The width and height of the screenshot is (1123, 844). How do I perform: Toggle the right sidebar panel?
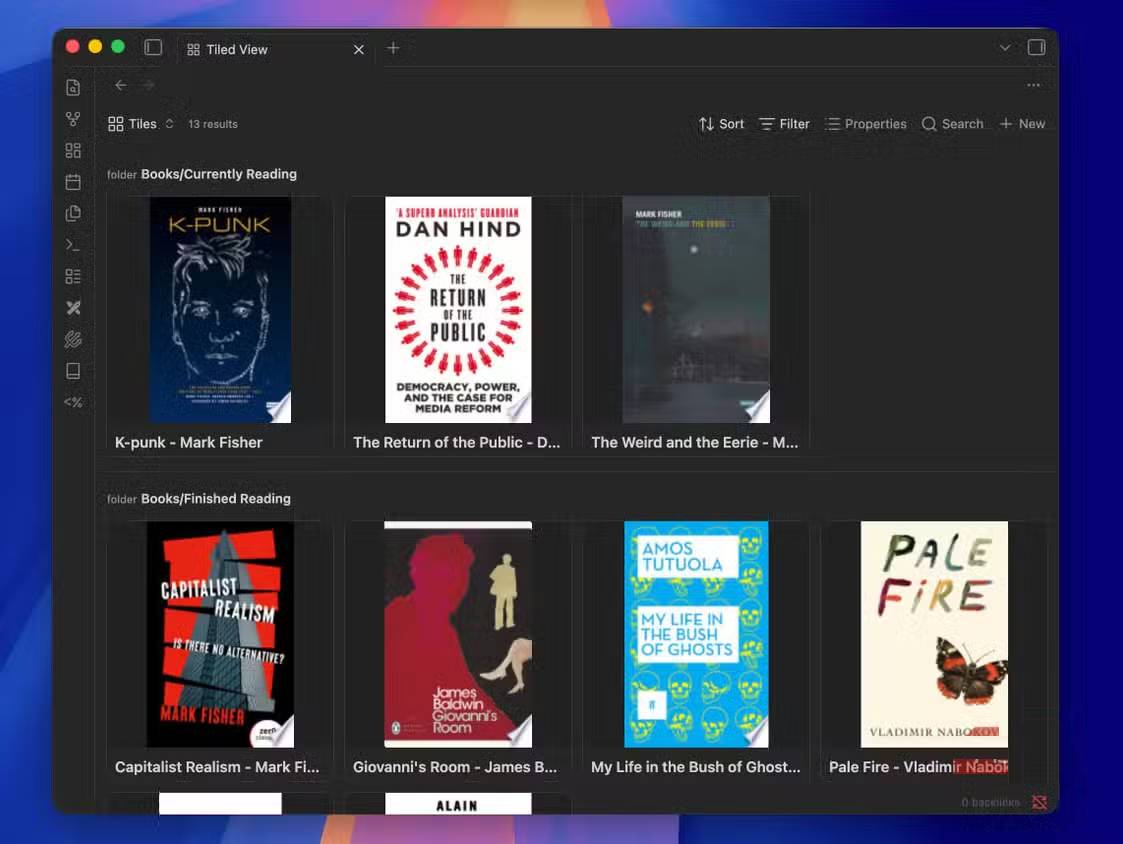(1036, 47)
